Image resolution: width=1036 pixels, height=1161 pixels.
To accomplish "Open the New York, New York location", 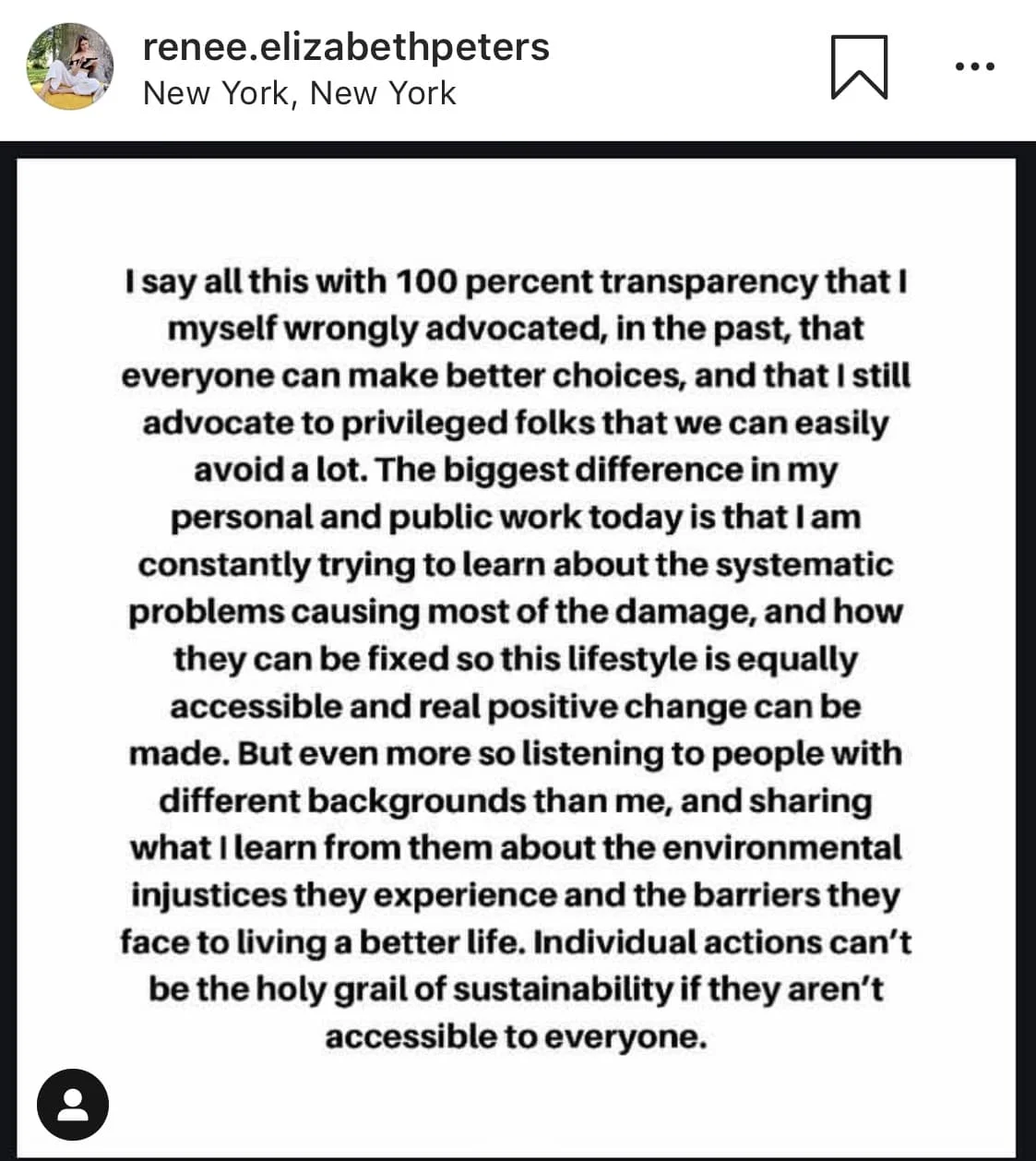I will (300, 93).
